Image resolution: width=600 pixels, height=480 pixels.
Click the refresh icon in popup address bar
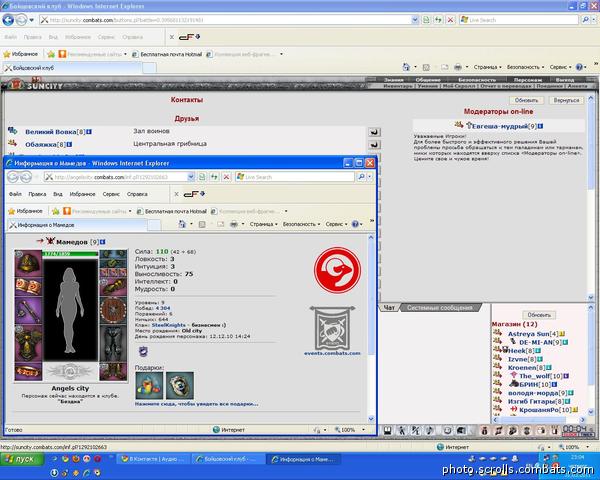click(214, 177)
